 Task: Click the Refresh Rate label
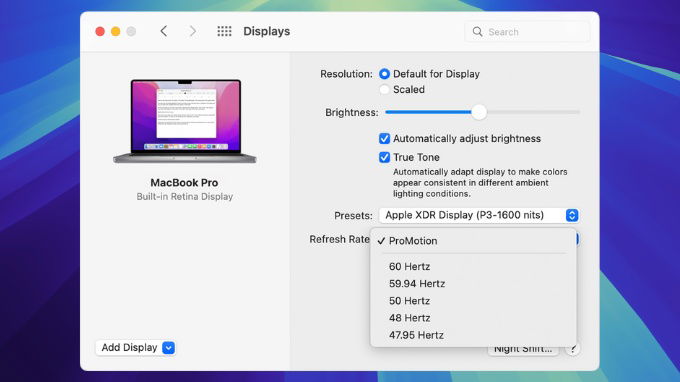tap(339, 239)
